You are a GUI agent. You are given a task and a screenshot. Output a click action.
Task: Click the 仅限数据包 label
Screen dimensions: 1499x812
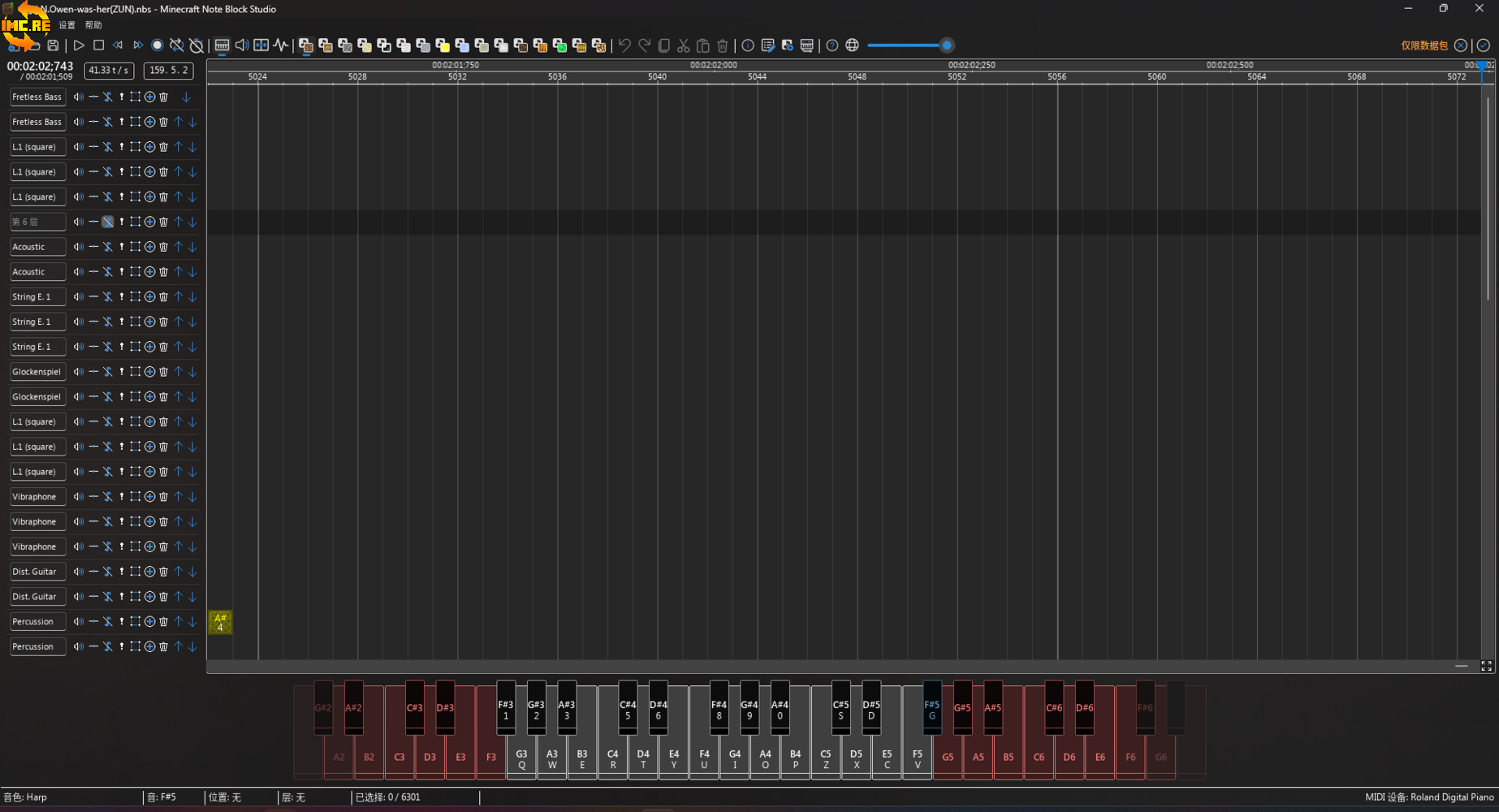(1423, 45)
